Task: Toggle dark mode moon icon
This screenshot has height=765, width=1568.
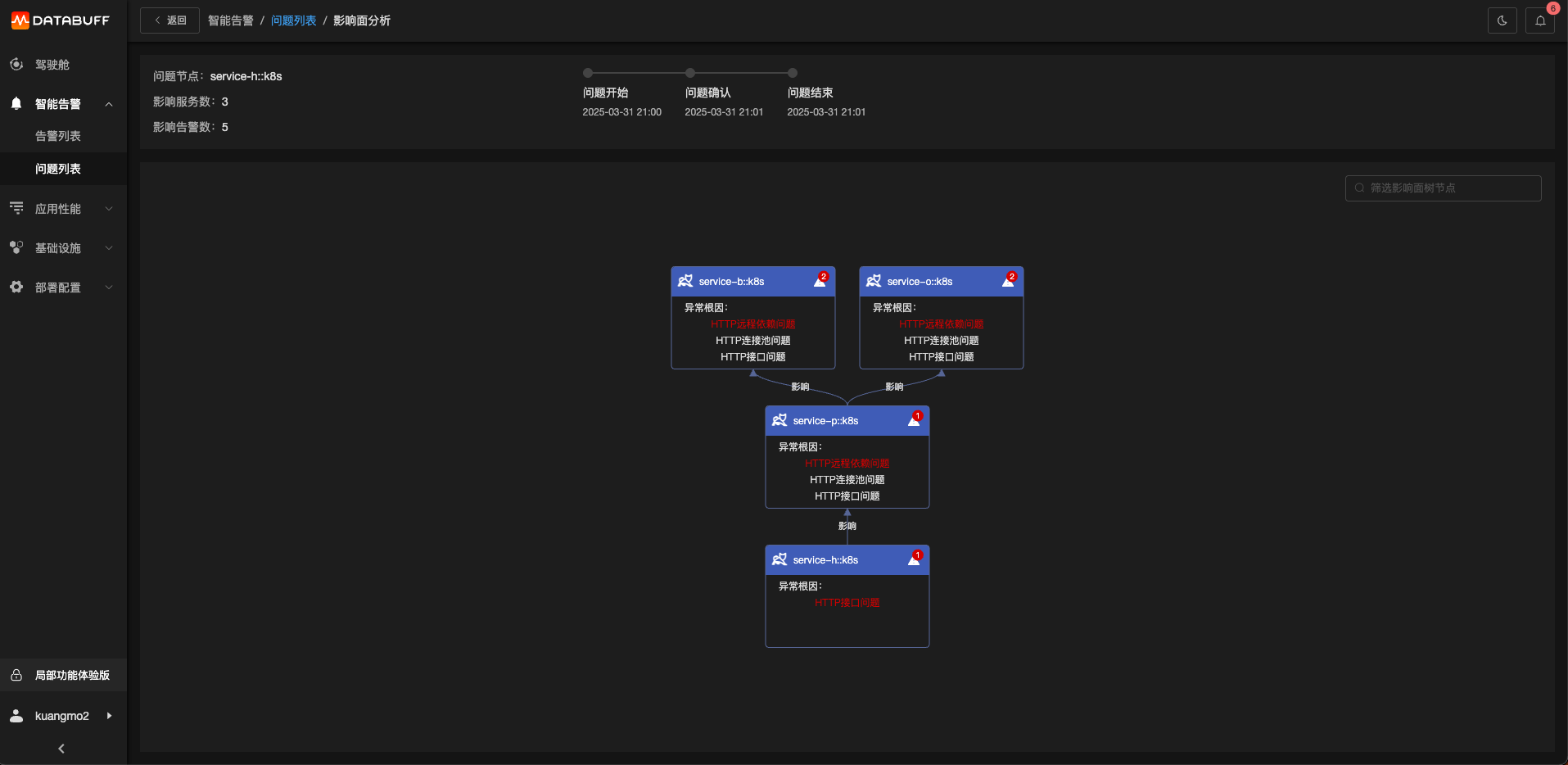Action: tap(1502, 20)
